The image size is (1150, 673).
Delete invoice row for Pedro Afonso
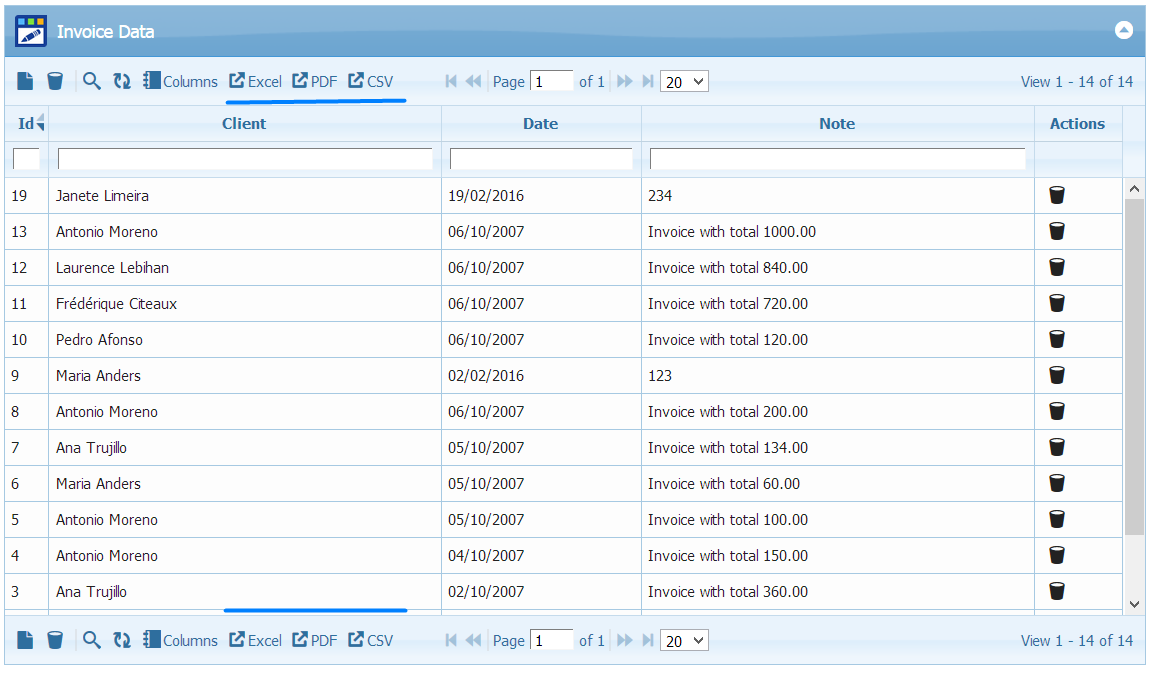pyautogui.click(x=1057, y=339)
